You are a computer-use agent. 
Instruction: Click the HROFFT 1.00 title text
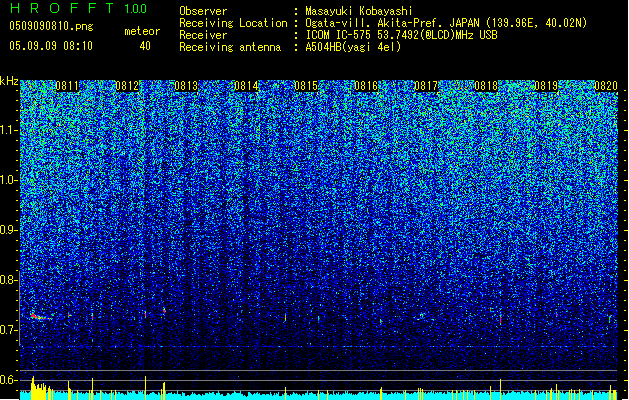[x=78, y=8]
